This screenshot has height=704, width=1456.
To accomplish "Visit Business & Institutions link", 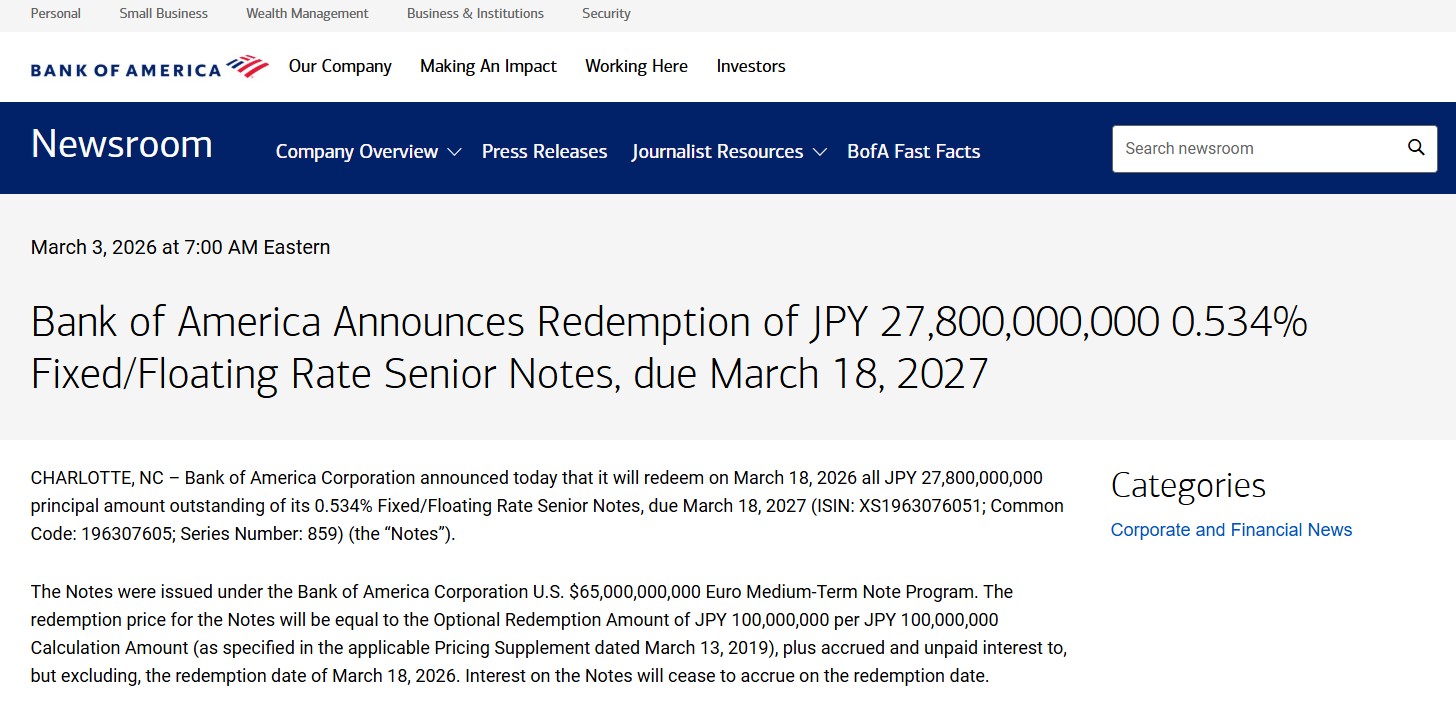I will click(475, 13).
